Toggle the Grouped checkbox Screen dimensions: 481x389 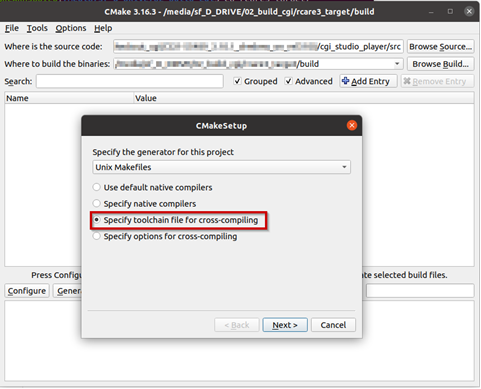click(237, 81)
